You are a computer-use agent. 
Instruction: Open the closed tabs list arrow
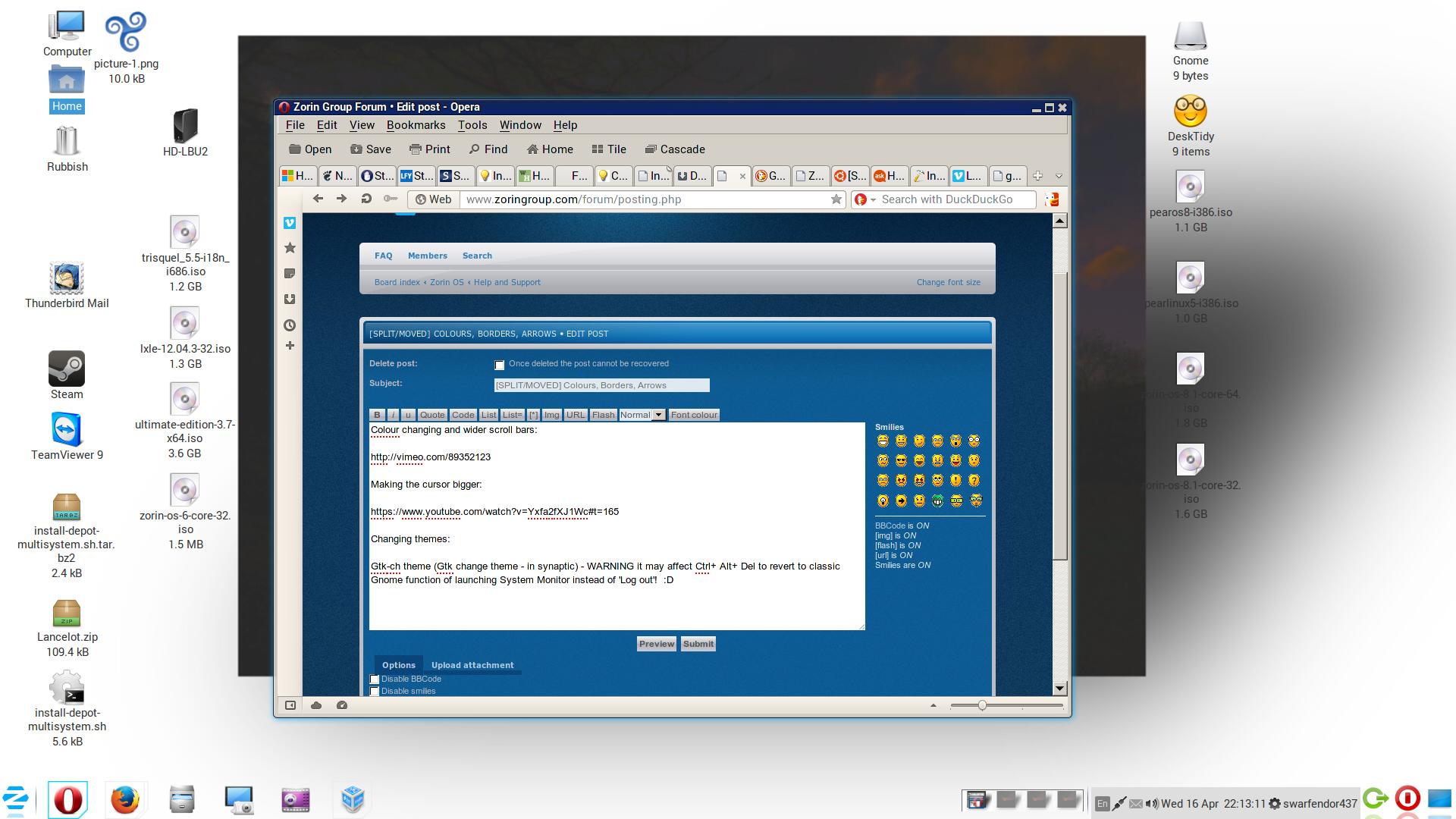tap(1059, 176)
